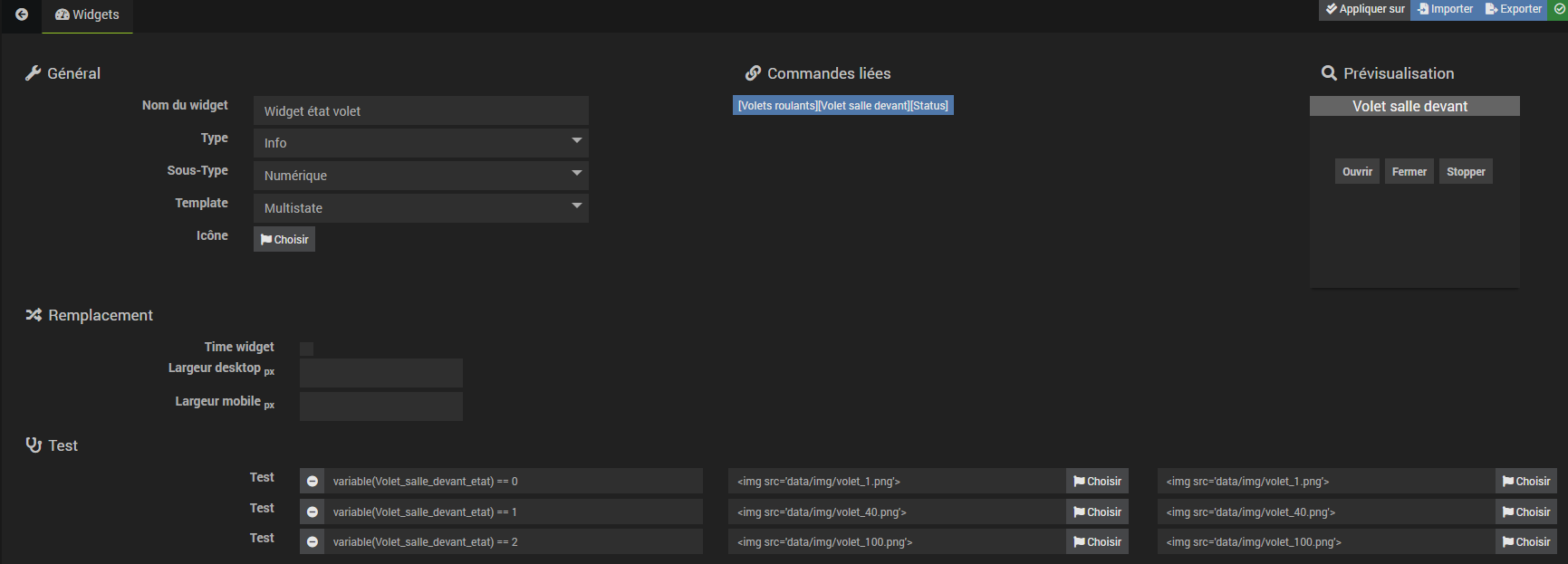Open the Type dropdown showing Info
This screenshot has width=1568, height=564.
421,143
